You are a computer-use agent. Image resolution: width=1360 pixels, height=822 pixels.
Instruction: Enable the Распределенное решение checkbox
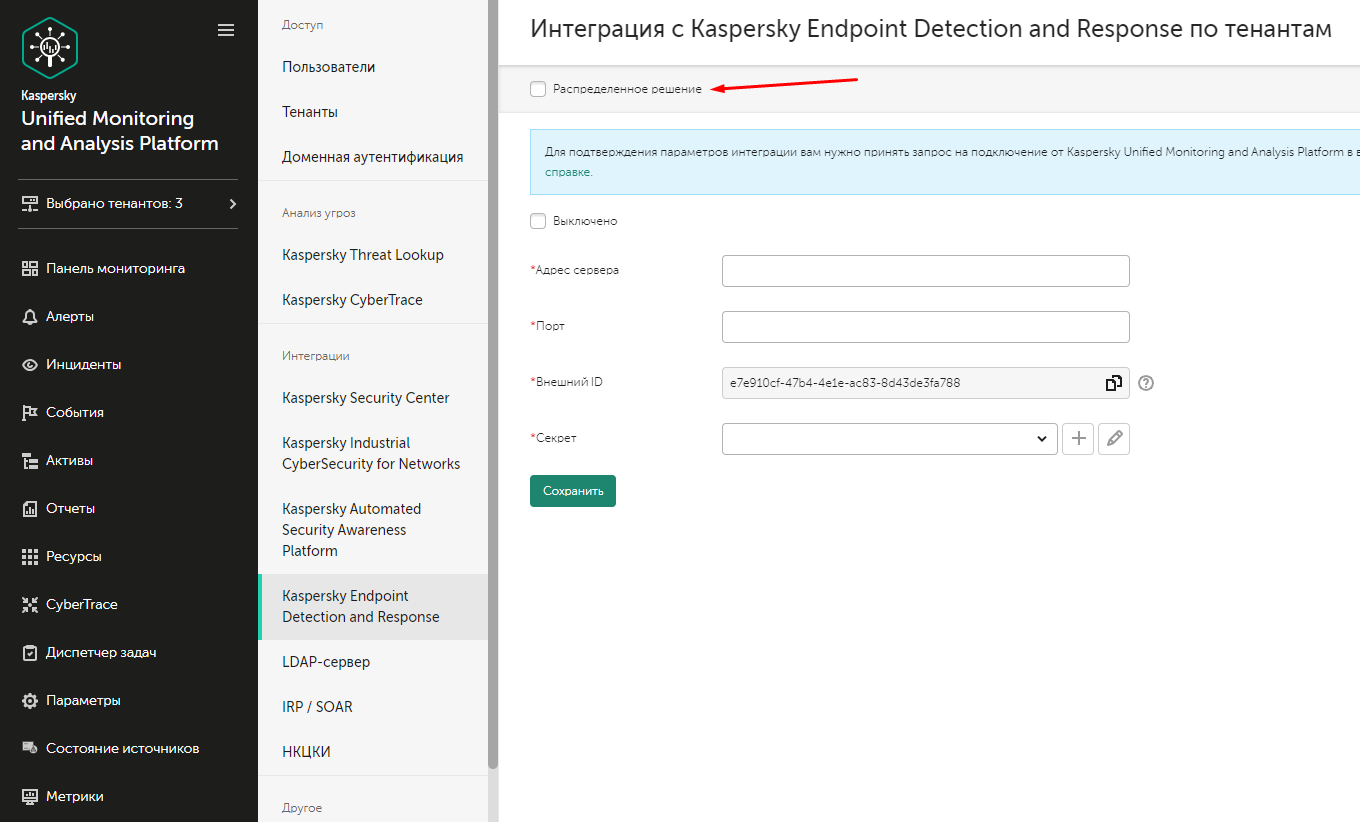[538, 89]
